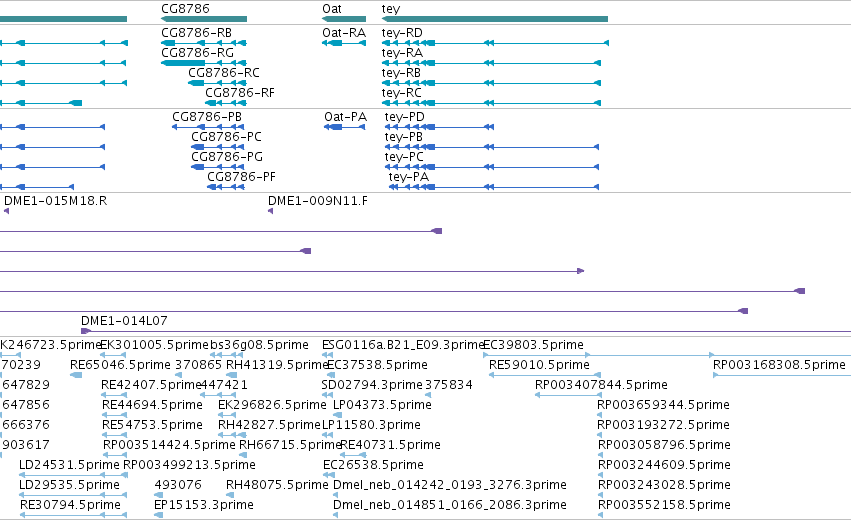Select the 375834 feature label
This screenshot has height=520, width=851.
pos(448,385)
